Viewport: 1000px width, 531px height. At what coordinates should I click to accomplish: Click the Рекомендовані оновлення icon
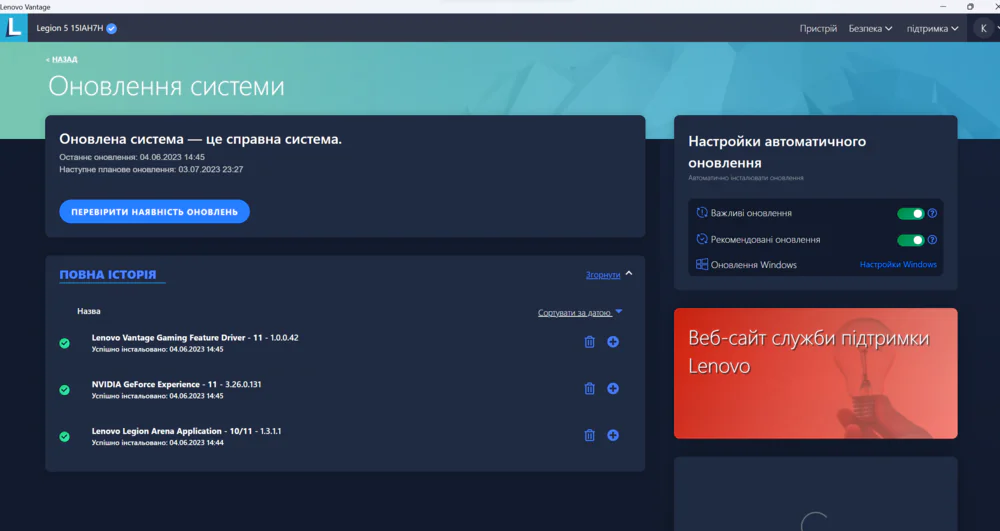coord(702,239)
